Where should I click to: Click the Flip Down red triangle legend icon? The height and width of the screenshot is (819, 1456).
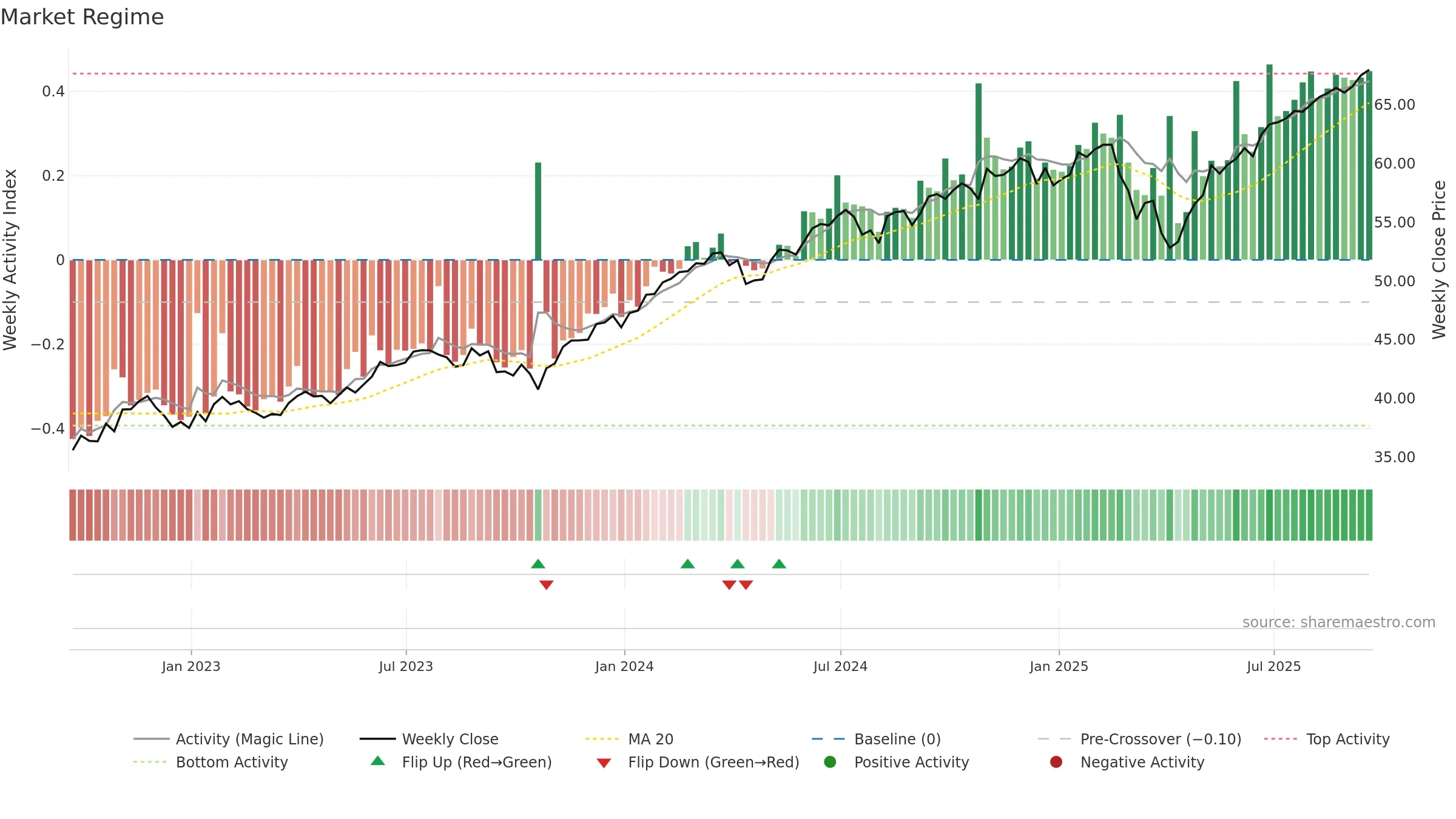[x=604, y=763]
